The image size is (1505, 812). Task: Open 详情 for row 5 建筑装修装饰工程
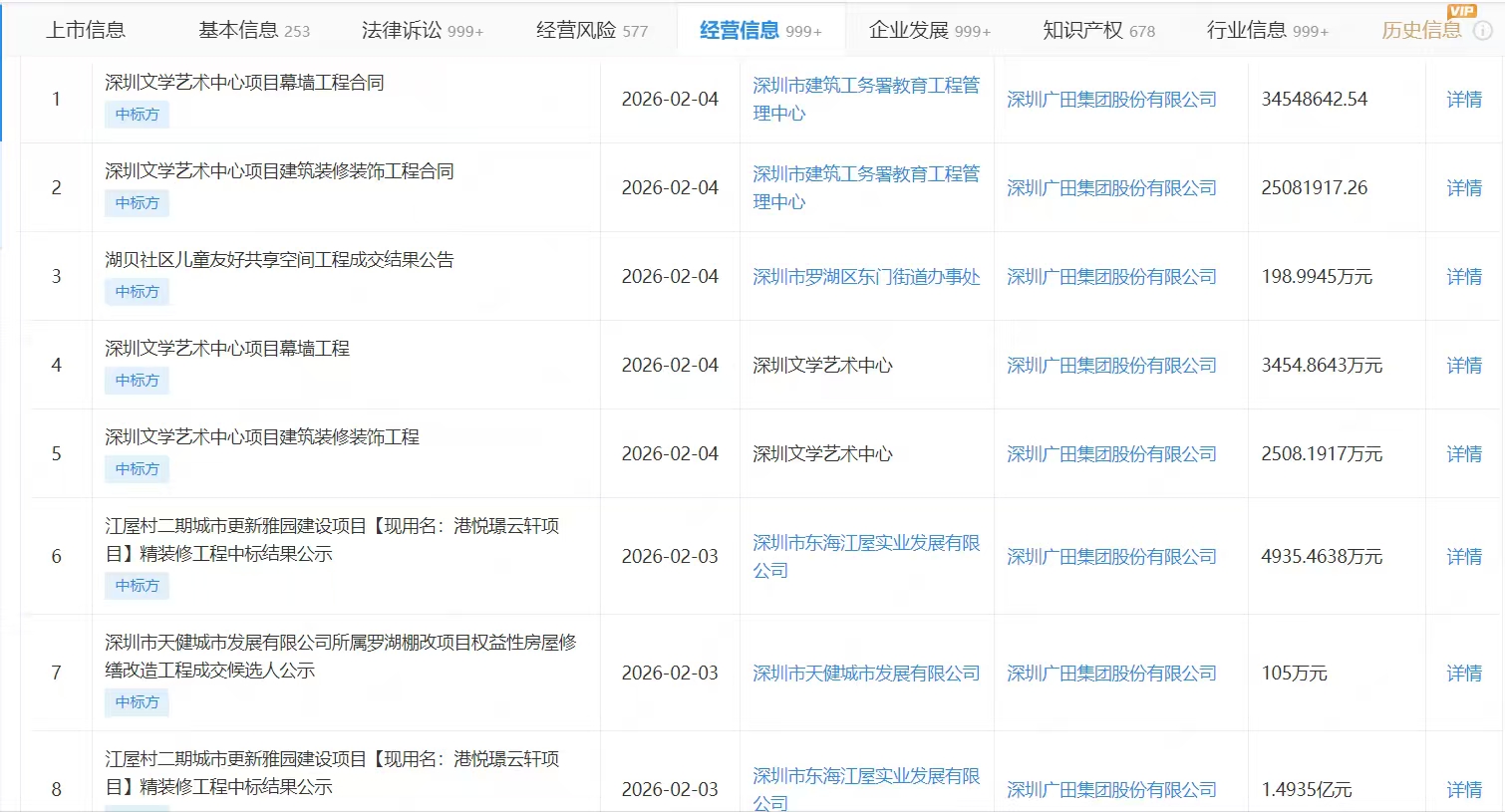pos(1464,453)
